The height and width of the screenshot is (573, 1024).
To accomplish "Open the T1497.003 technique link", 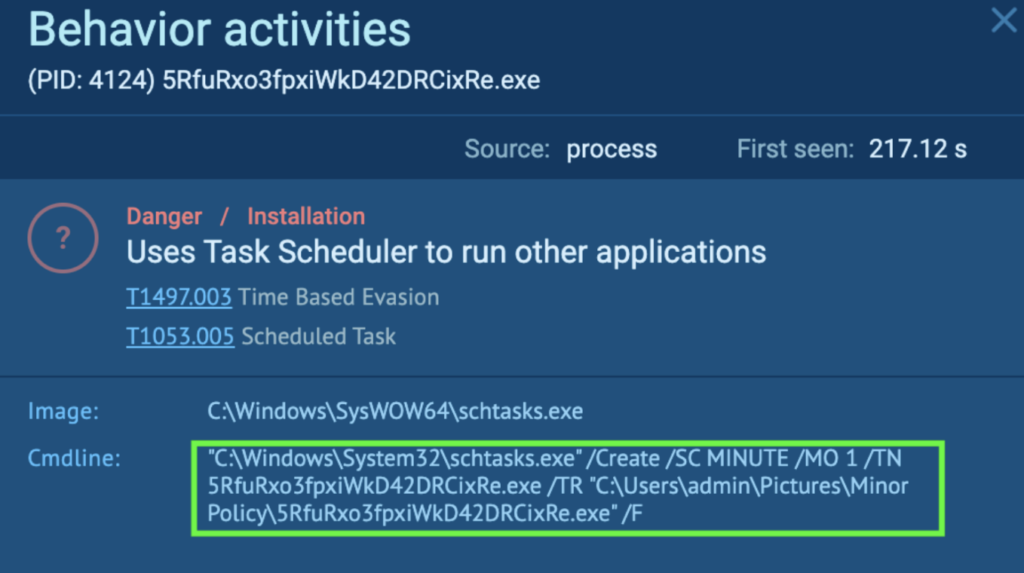I will tap(179, 297).
